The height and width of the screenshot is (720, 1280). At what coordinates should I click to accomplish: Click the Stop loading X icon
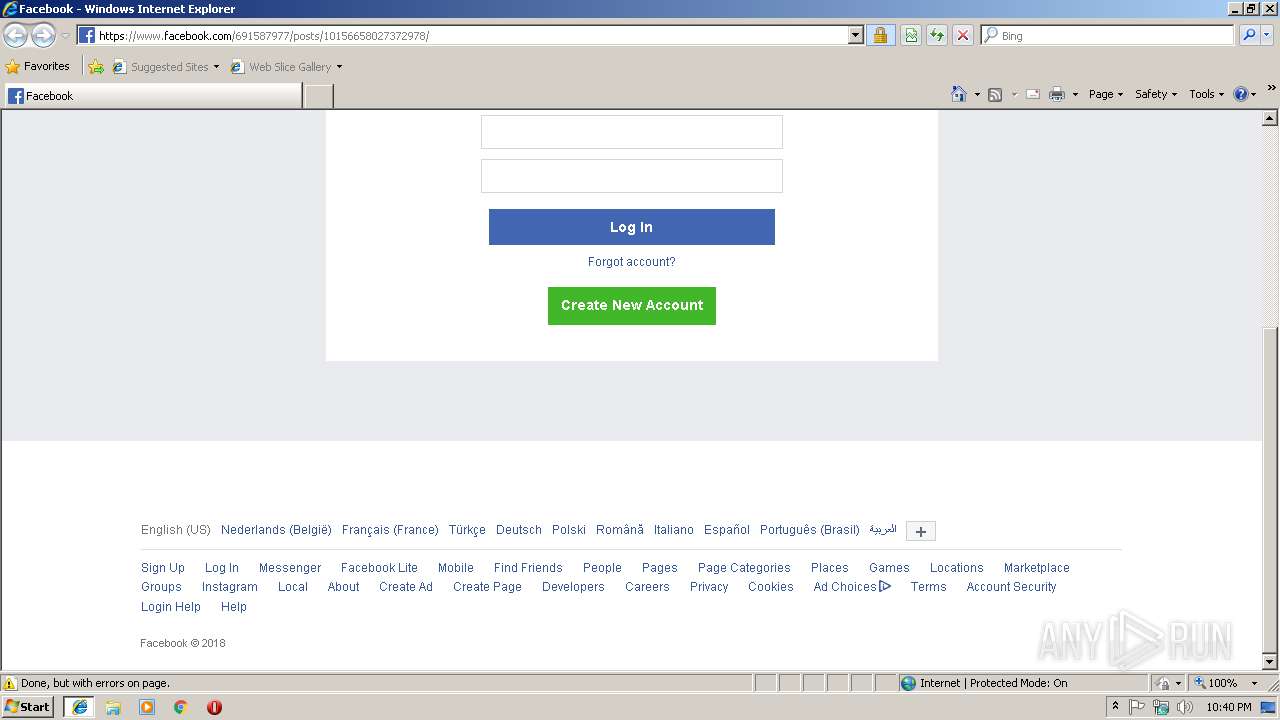pos(963,35)
